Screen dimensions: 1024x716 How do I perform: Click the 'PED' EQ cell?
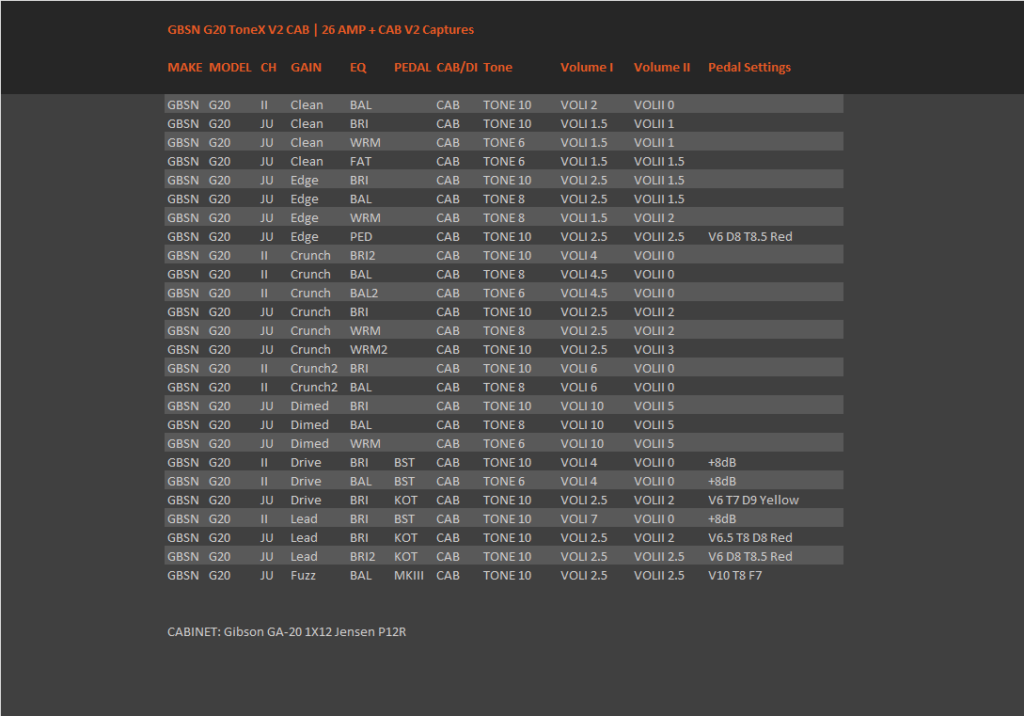361,236
